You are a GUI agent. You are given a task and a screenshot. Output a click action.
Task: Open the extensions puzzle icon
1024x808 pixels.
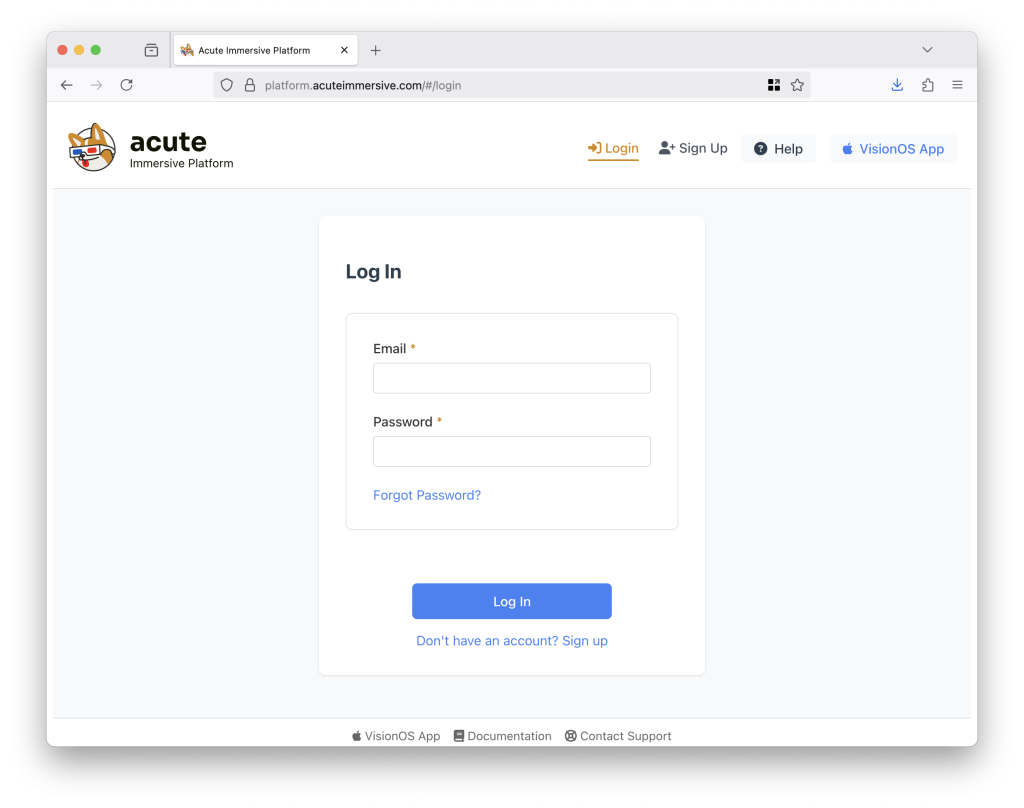[927, 85]
